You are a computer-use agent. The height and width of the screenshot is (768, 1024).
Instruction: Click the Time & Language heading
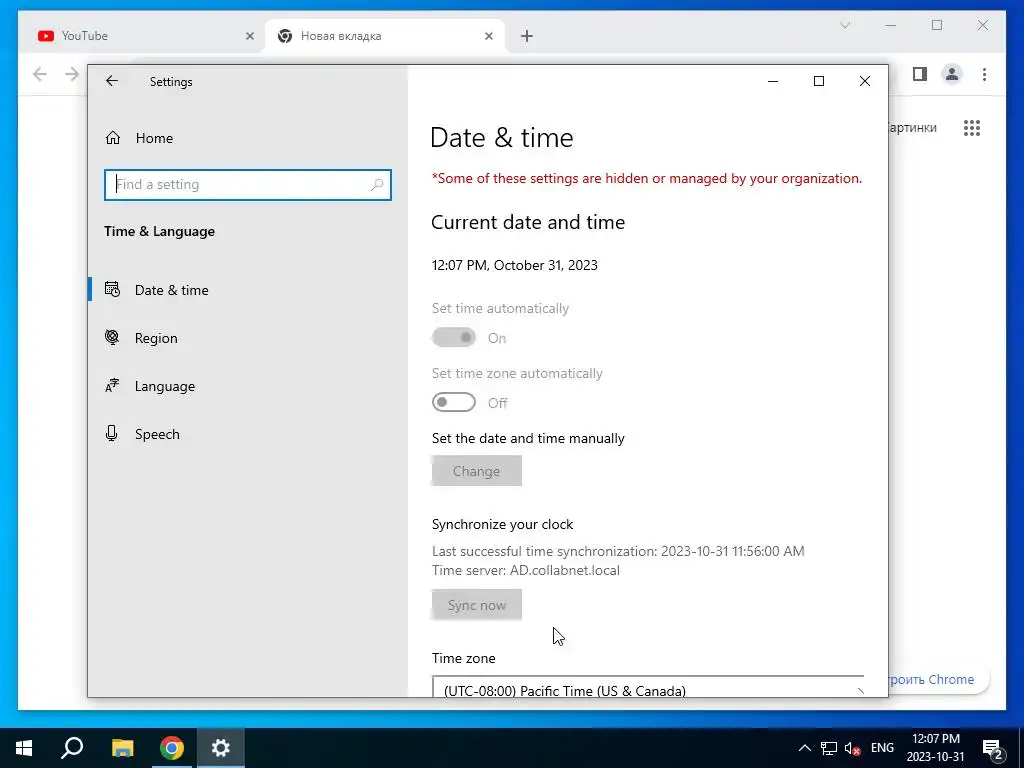coord(159,231)
